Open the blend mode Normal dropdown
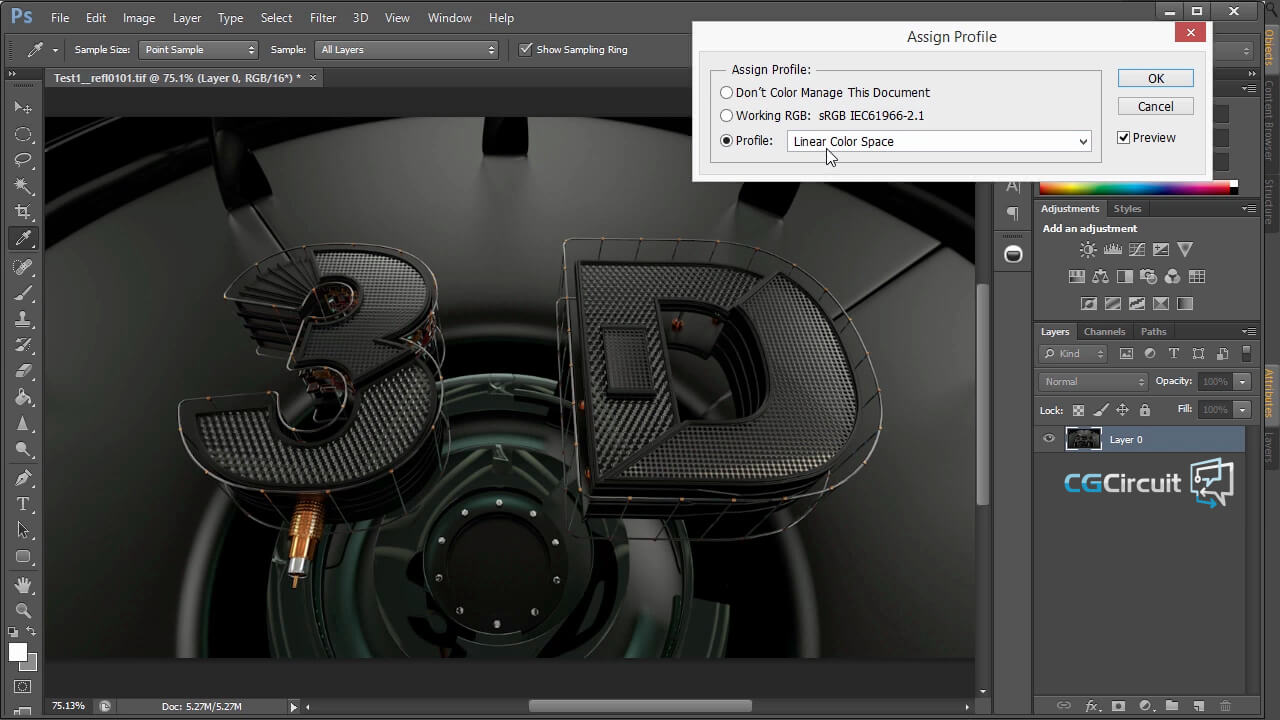The width and height of the screenshot is (1280, 720). click(x=1093, y=382)
